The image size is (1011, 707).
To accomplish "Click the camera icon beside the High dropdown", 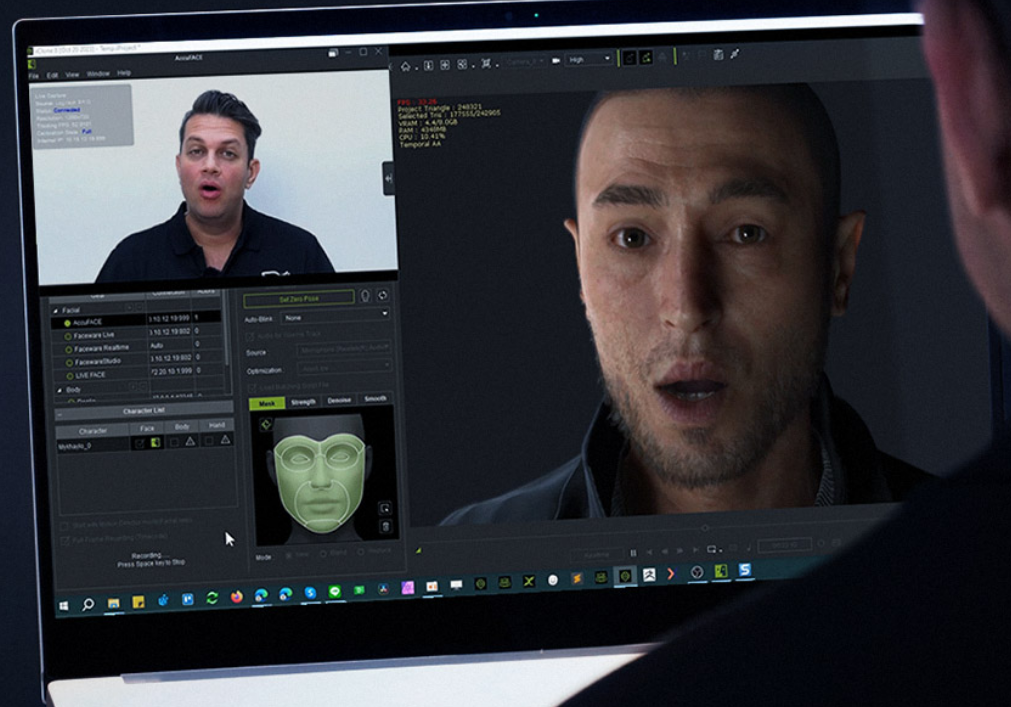I will coord(556,61).
